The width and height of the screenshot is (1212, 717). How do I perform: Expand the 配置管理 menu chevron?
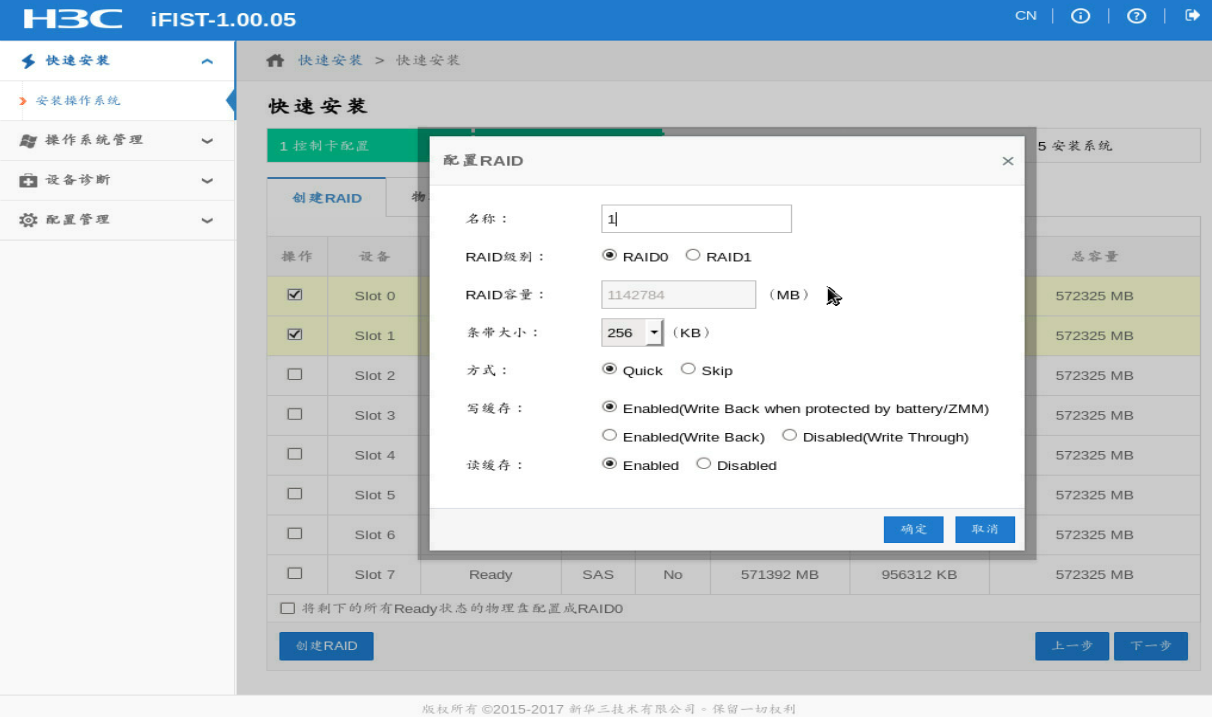click(207, 221)
